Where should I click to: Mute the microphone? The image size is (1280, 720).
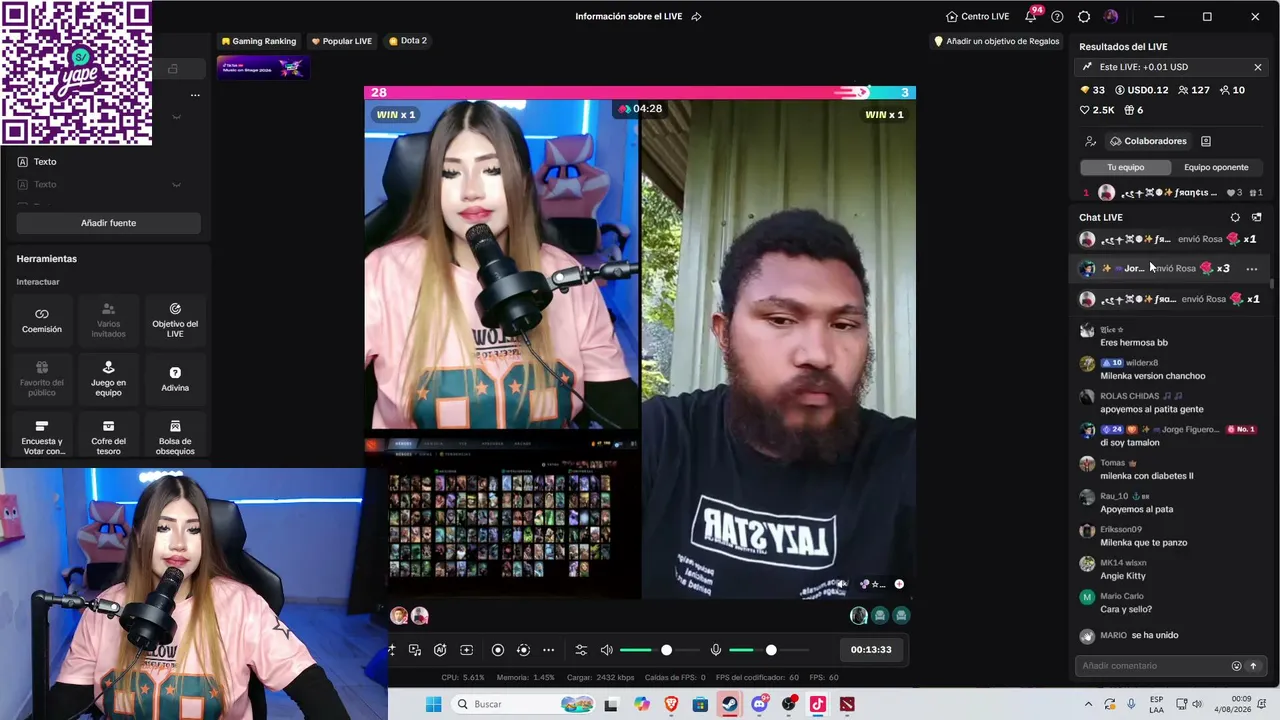coord(716,650)
